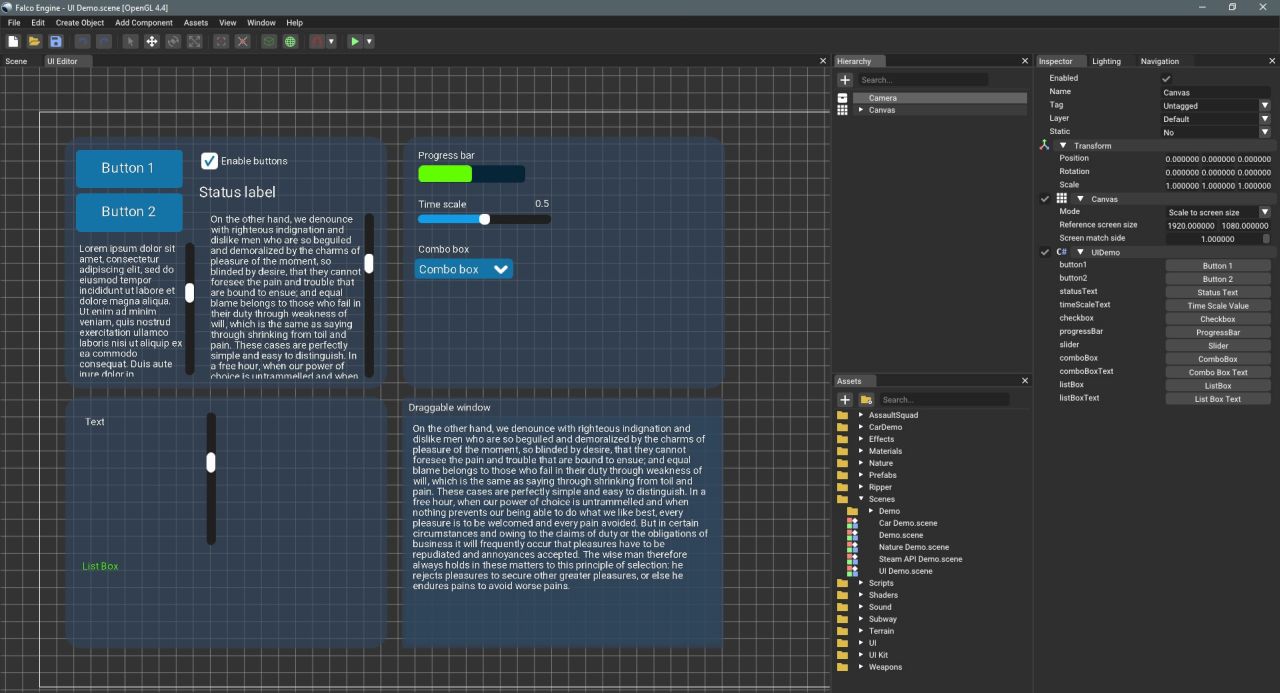This screenshot has width=1280, height=693.
Task: Uncheck the Enabled checkbox in Inspector
Action: (1166, 79)
